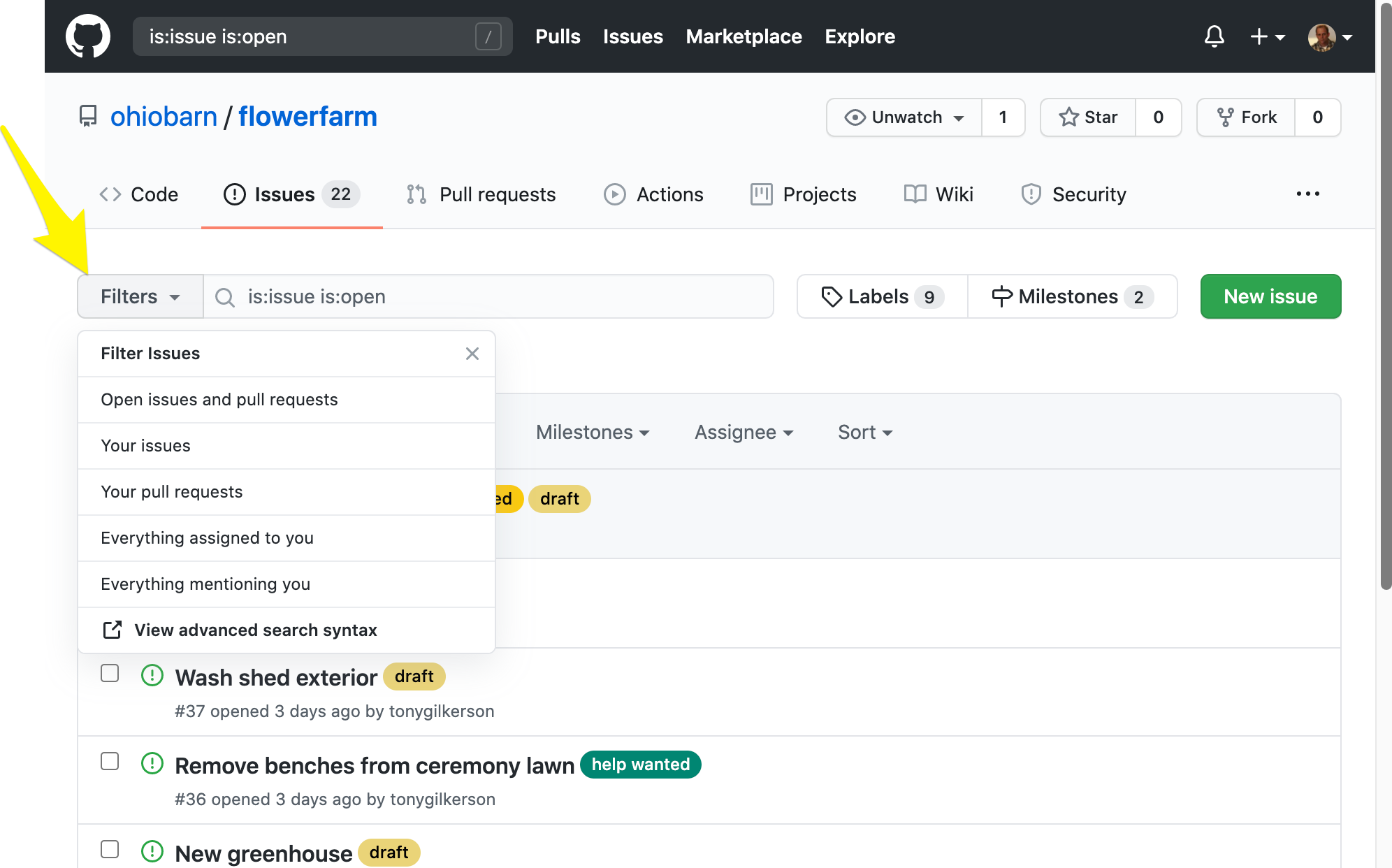Screen dimensions: 1392x868
Task: Click the stargazers count 0
Action: 1158,117
